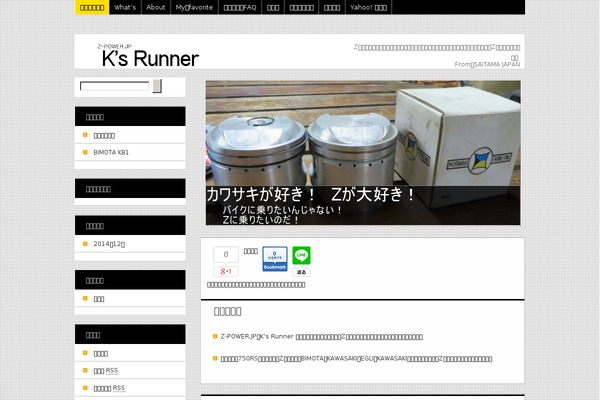
Task: Open the About menu item
Action: coord(156,7)
